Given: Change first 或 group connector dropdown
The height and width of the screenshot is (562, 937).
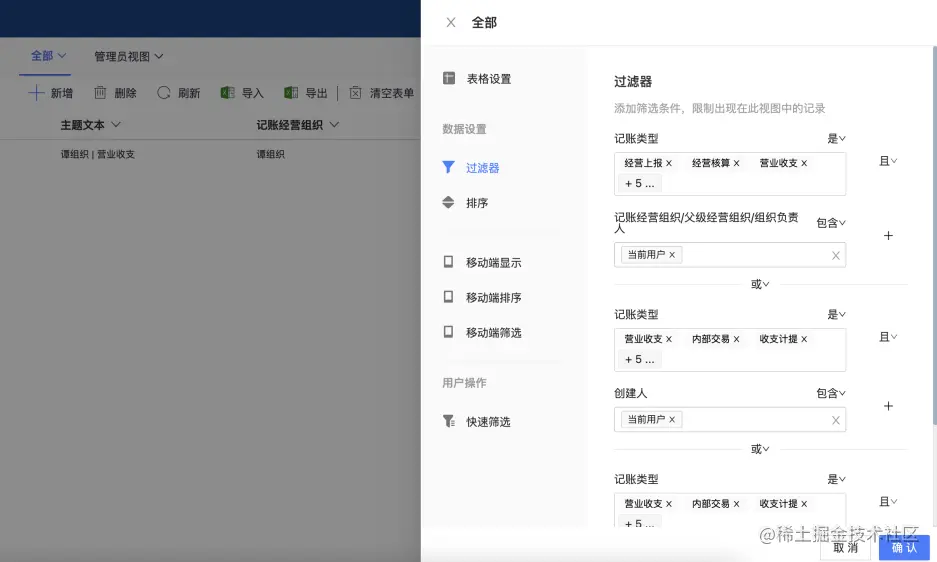Looking at the screenshot, I should pos(760,284).
